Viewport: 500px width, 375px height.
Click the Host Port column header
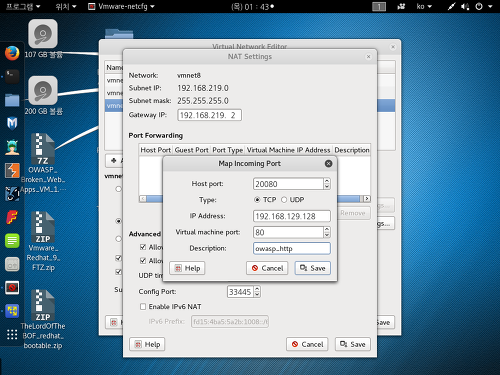pos(156,150)
